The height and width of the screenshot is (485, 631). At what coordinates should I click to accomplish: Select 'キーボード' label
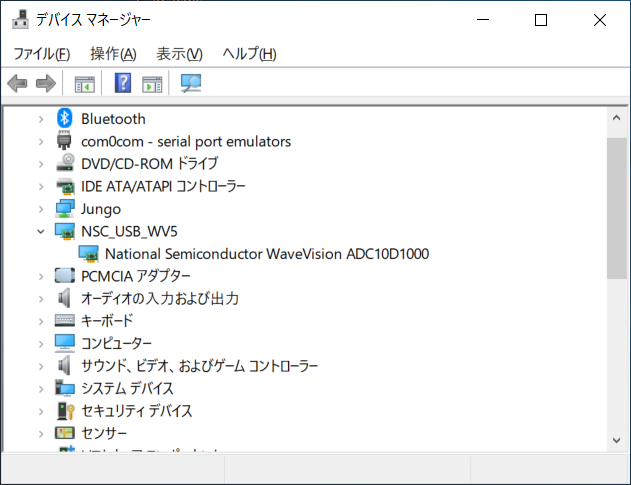pyautogui.click(x=107, y=321)
